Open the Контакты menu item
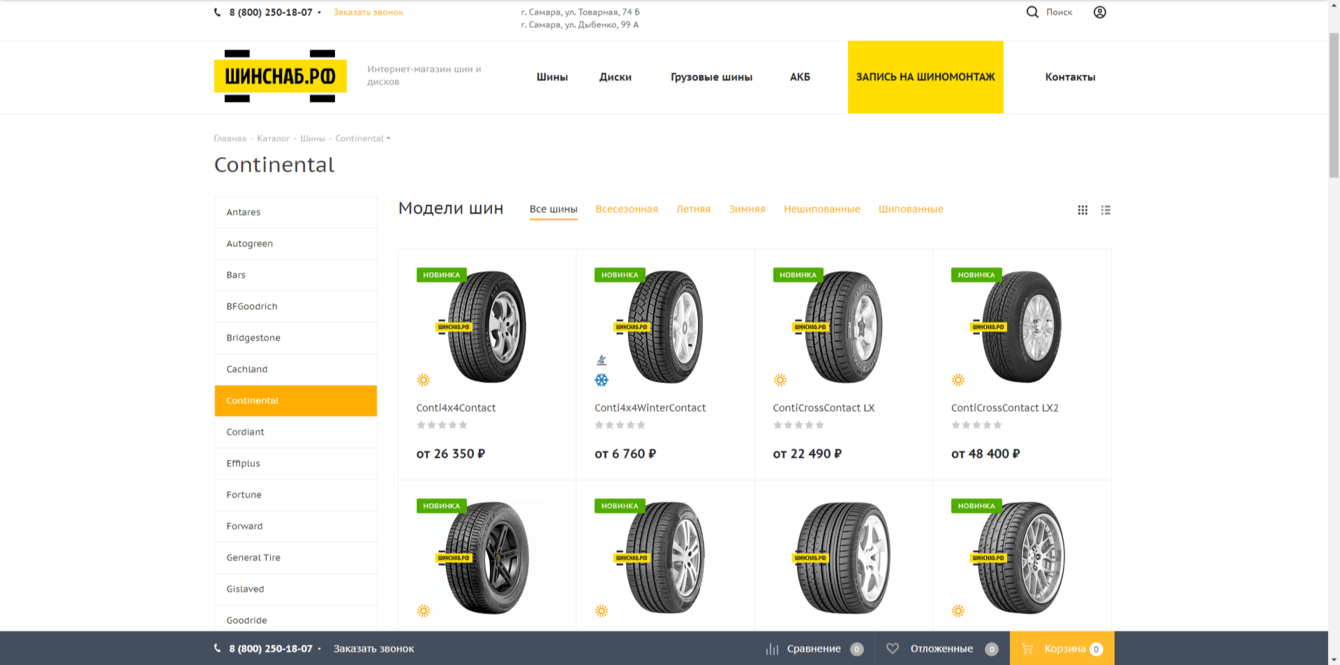 click(x=1070, y=77)
